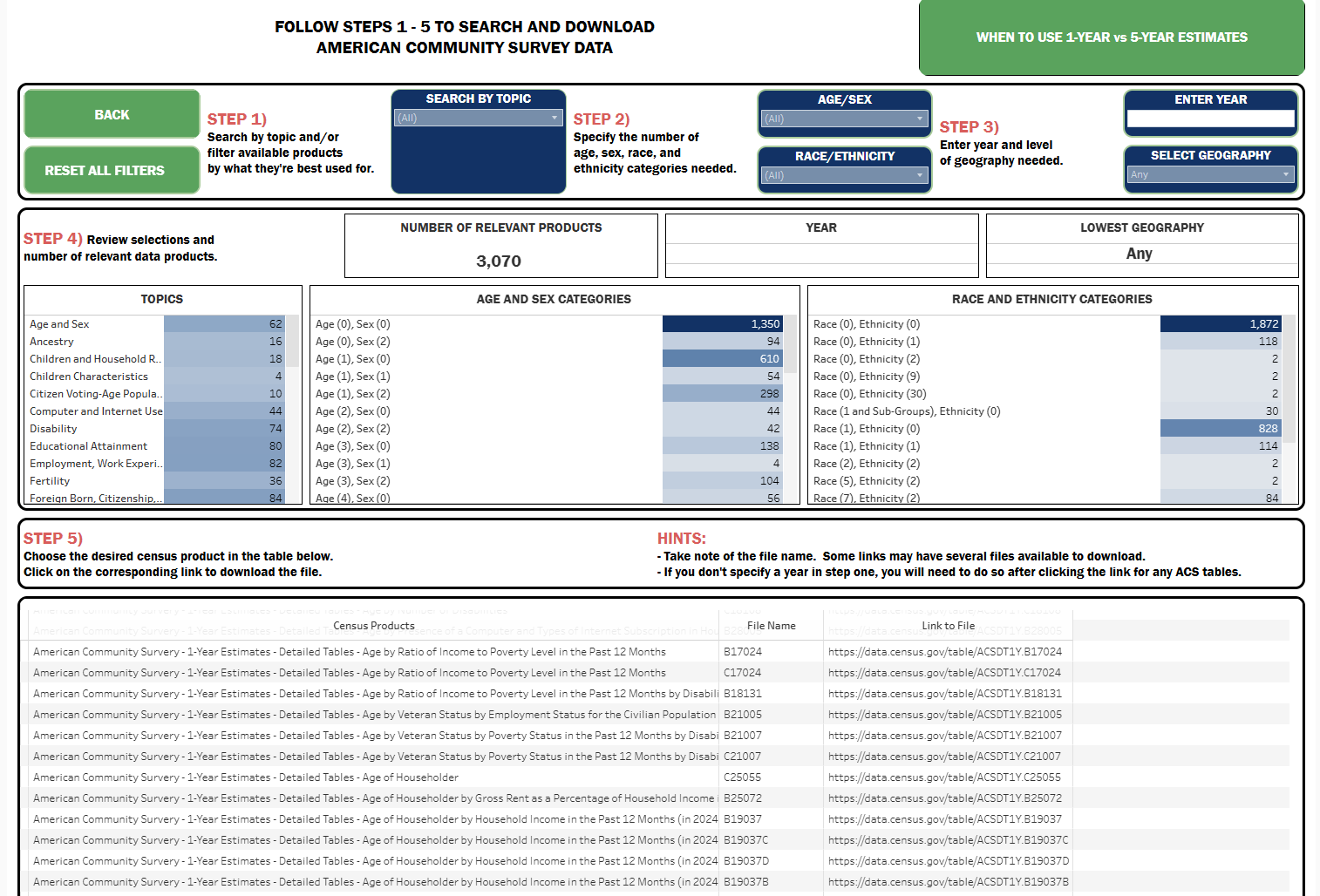Select the Disability topic row
1320x896 pixels.
pos(157,429)
